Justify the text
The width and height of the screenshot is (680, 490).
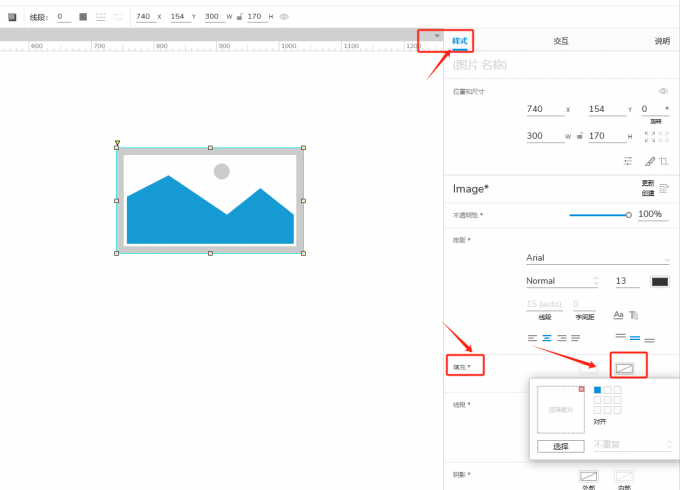(575, 338)
